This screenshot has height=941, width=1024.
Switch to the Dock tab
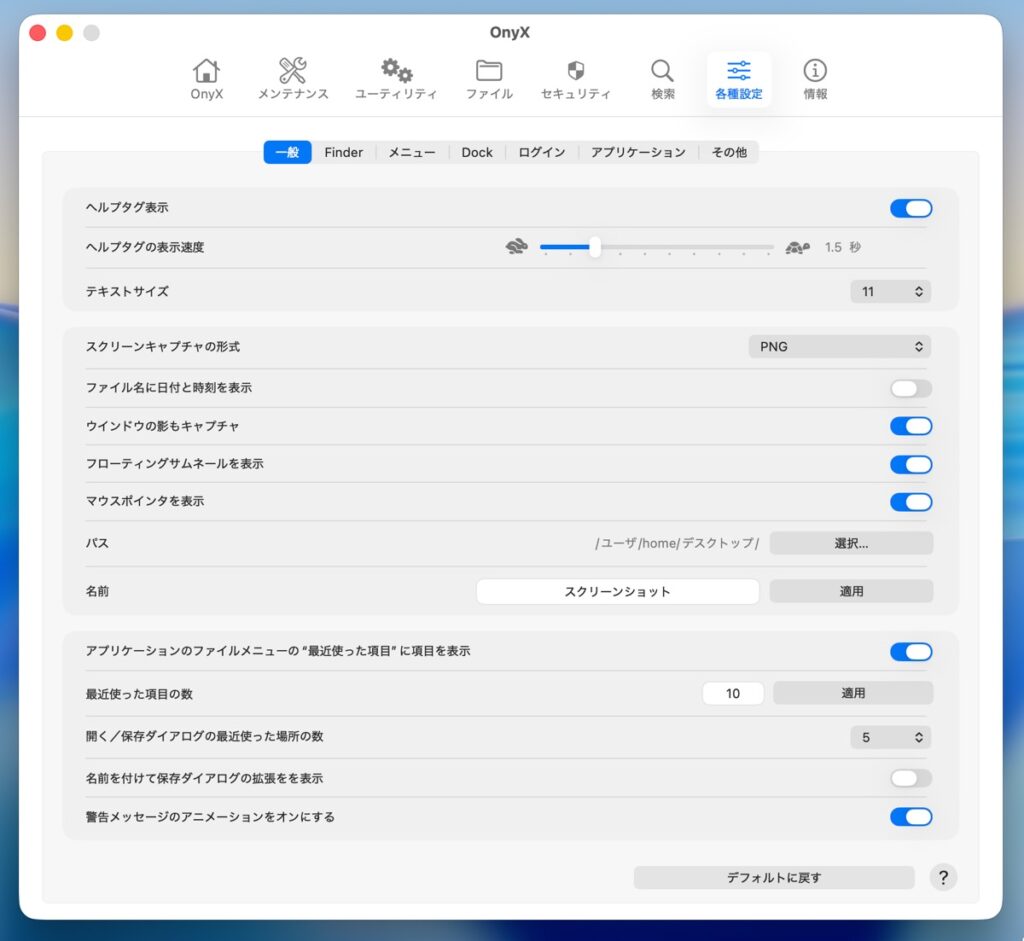coord(477,152)
